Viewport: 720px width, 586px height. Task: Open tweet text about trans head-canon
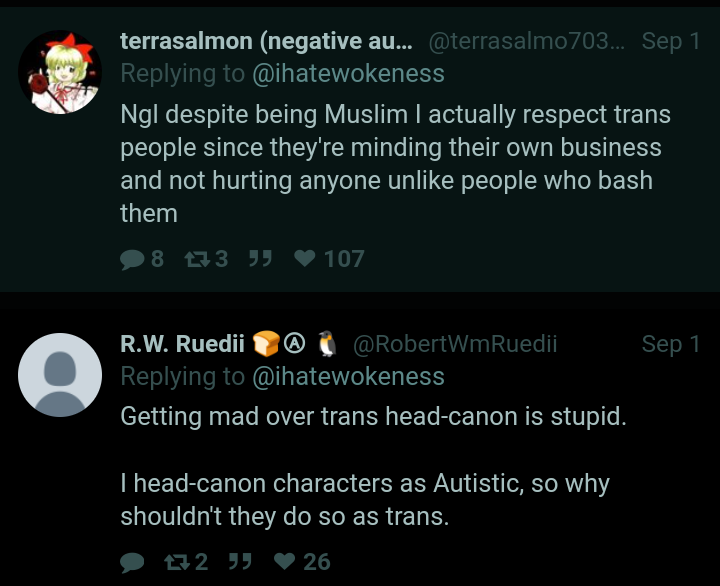[373, 416]
